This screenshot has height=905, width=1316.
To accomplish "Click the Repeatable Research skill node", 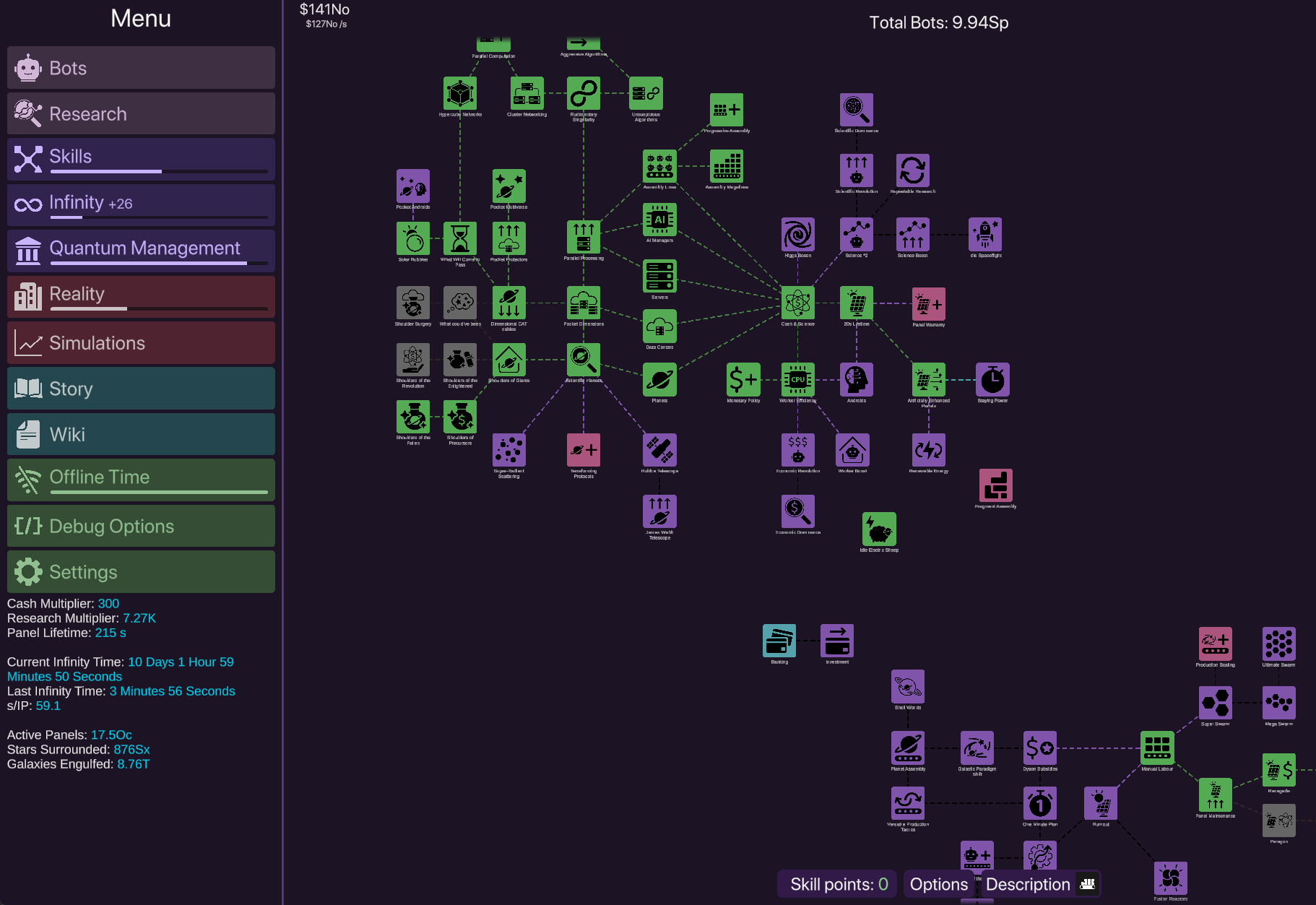I will pyautogui.click(x=912, y=171).
